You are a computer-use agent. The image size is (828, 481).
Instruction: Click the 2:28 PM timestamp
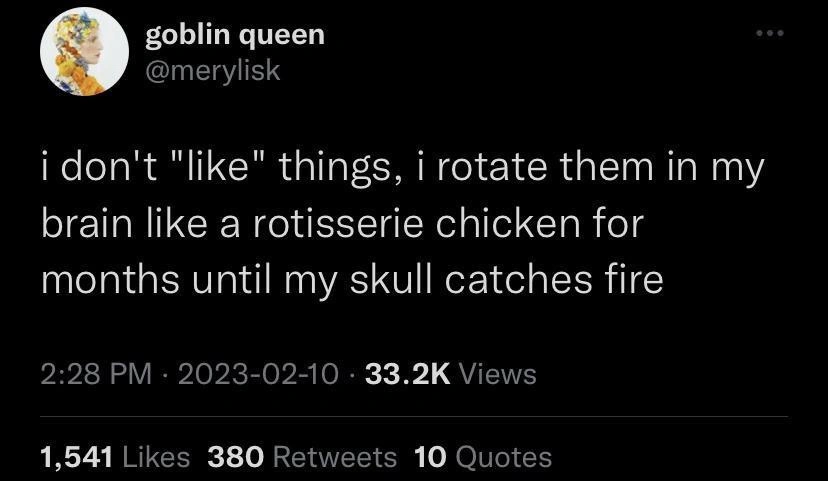coord(97,374)
